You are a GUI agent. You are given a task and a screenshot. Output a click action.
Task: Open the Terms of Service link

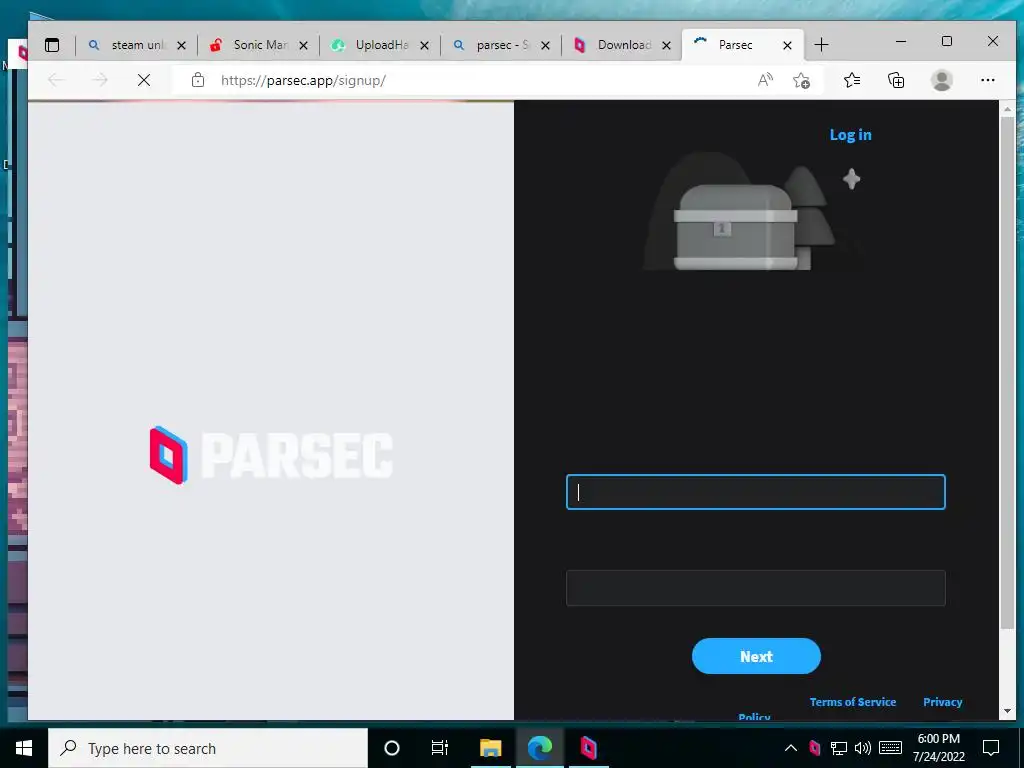853,702
